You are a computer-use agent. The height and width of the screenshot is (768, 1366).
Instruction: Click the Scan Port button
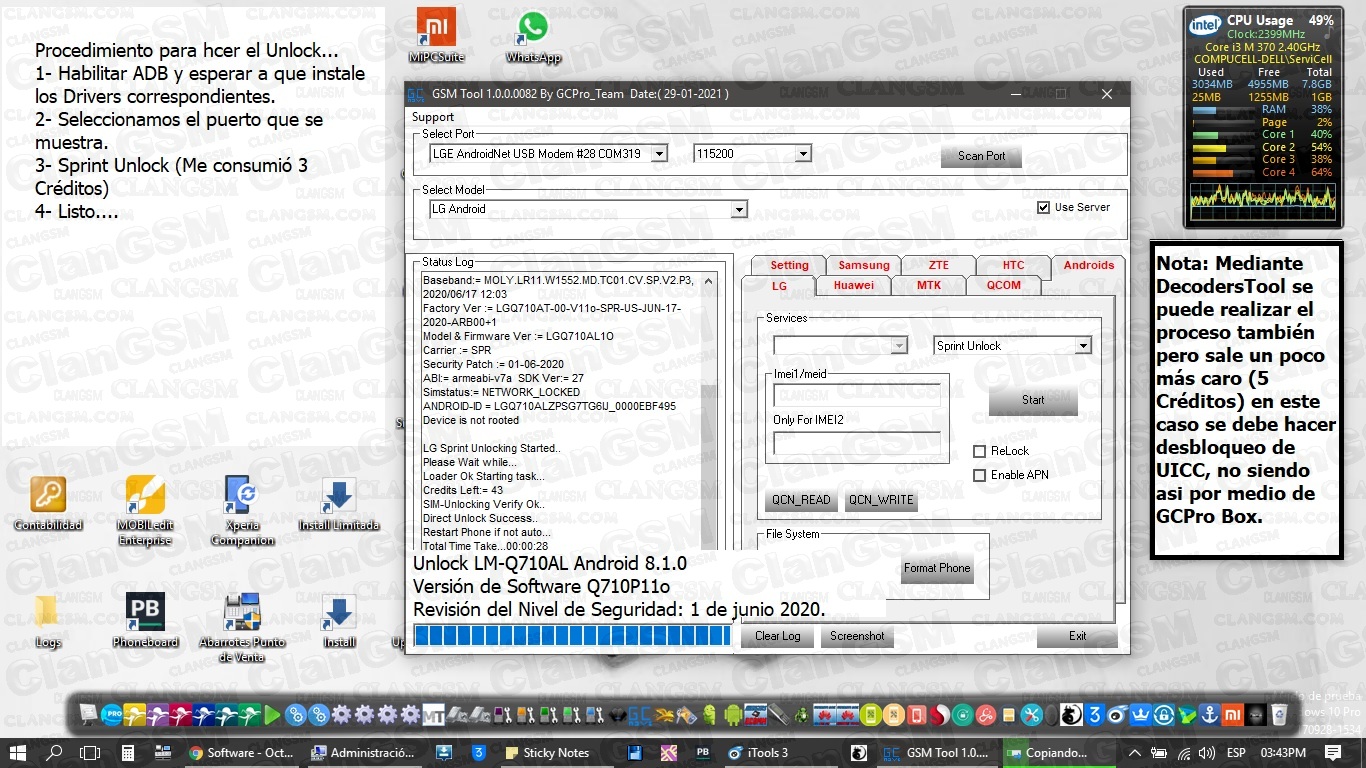[981, 156]
